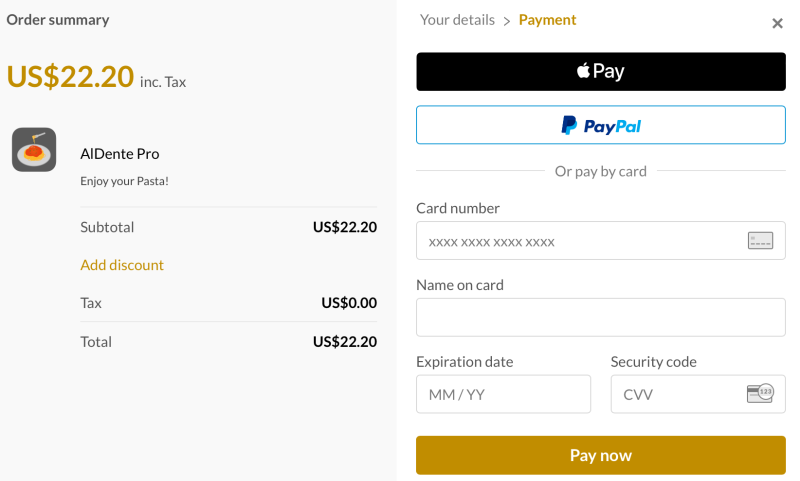Click the PayPal logo icon
Image resolution: width=800 pixels, height=481 pixels.
tap(569, 125)
